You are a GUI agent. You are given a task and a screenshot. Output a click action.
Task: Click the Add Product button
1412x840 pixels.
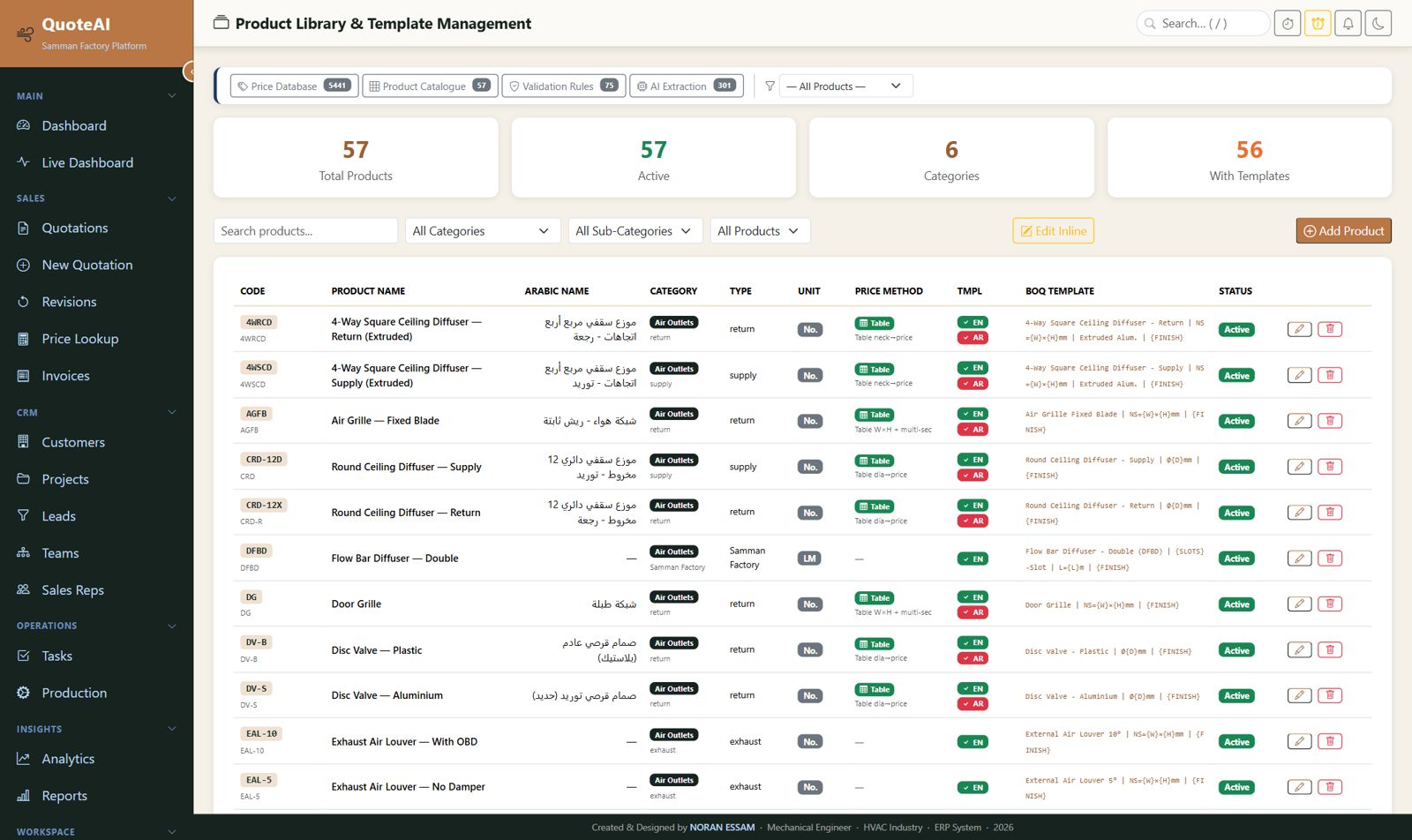click(1343, 231)
